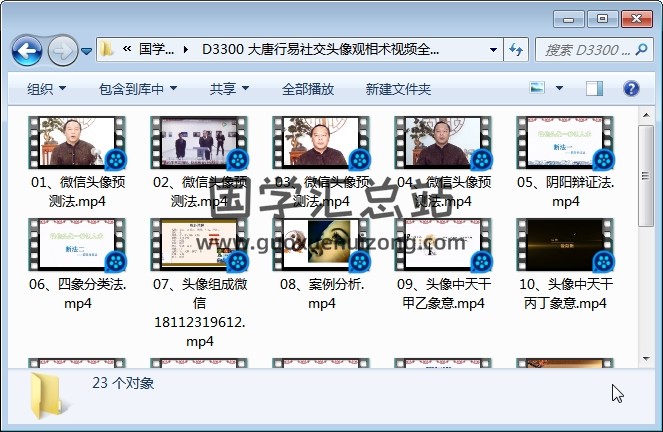Click the 新建文件夹 button
Screen dimensions: 663x432
coord(398,89)
